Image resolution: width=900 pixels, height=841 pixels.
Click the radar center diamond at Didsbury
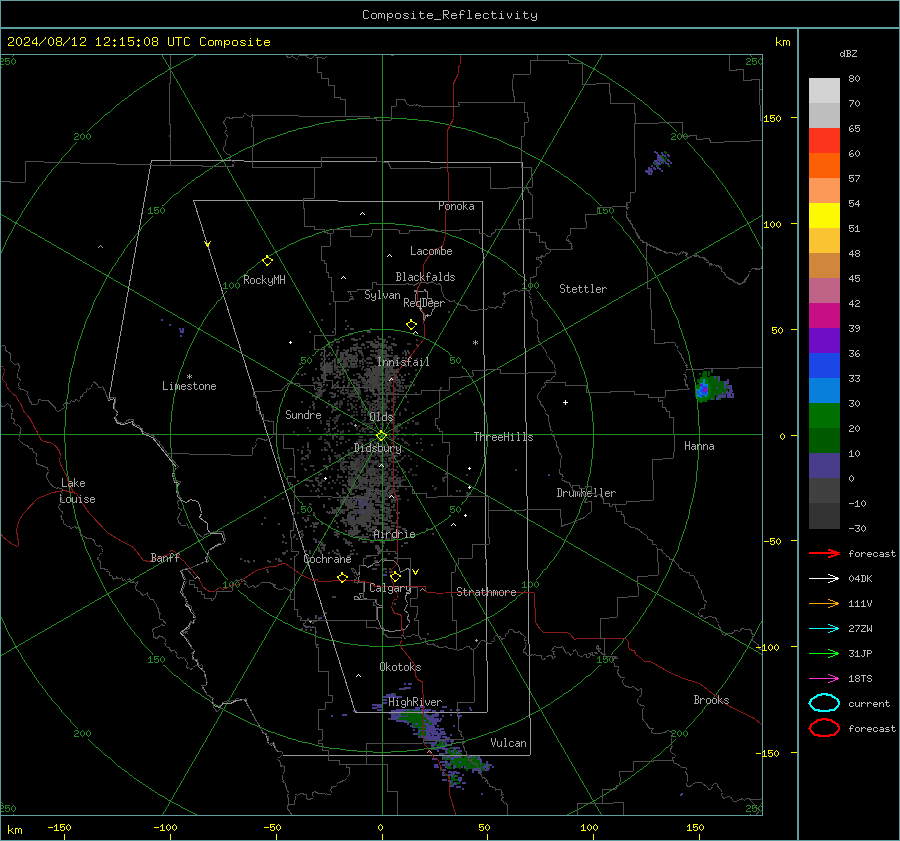tap(381, 436)
